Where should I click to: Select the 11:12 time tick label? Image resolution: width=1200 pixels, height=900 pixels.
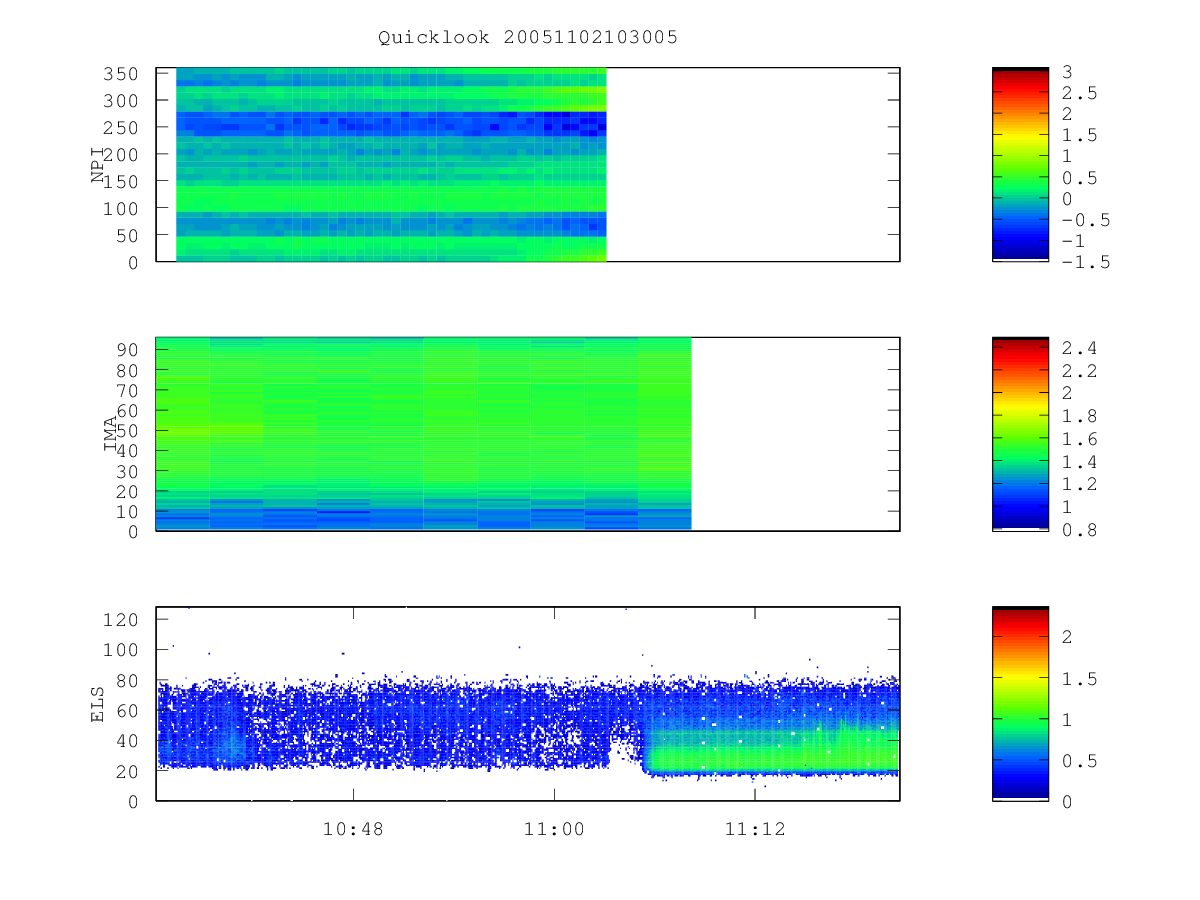click(754, 829)
